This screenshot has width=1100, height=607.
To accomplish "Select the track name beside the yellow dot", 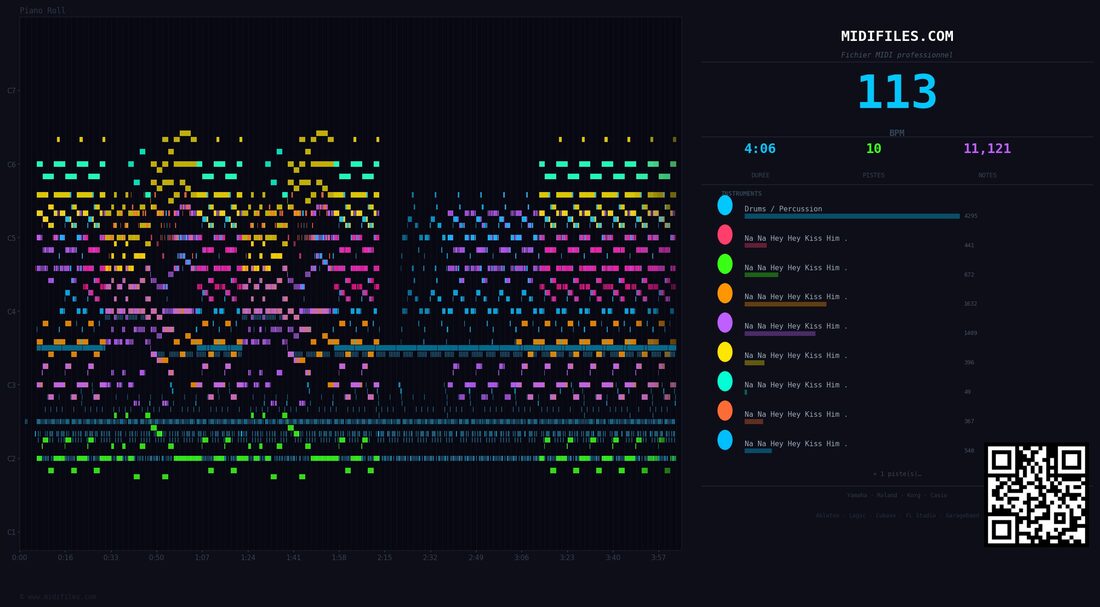I will pyautogui.click(x=796, y=356).
